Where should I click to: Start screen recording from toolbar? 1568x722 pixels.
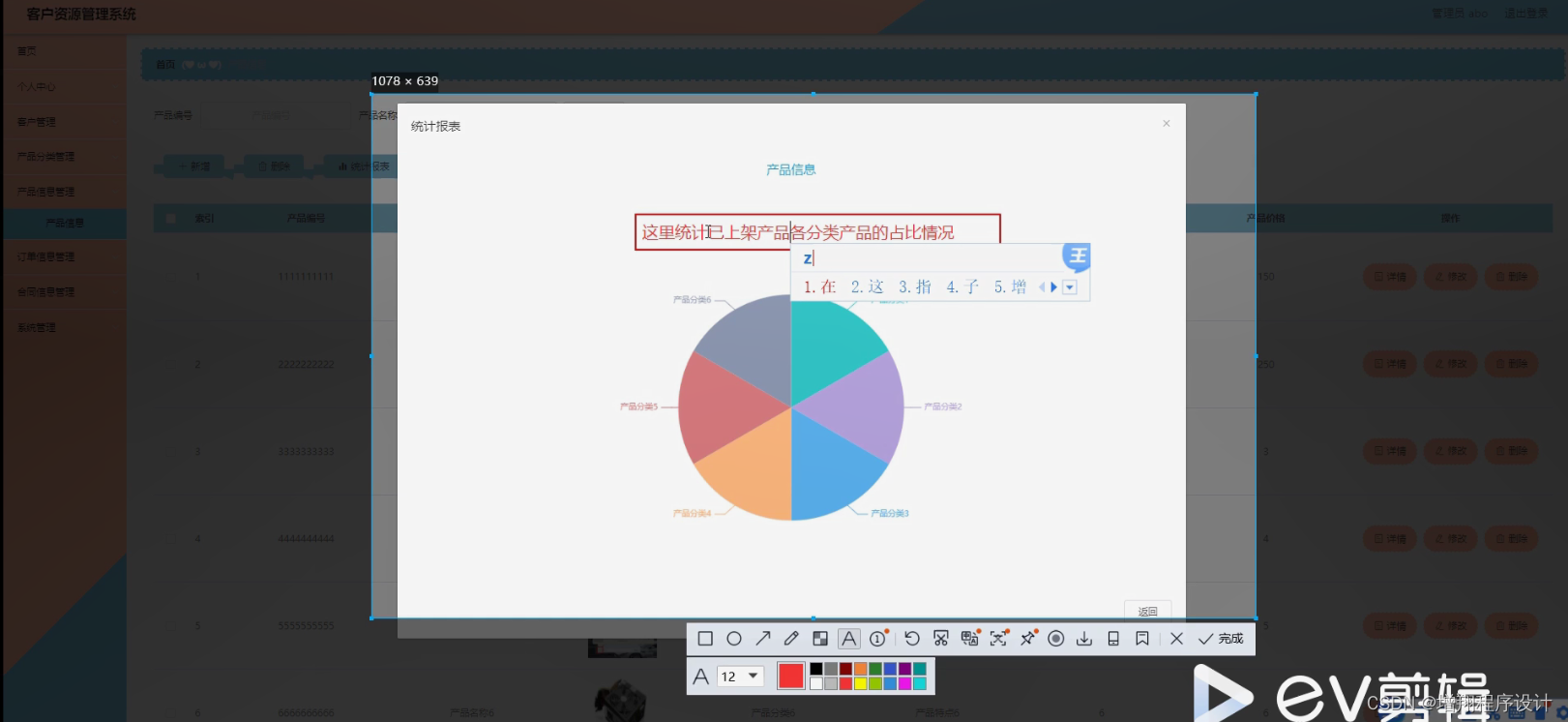1056,639
